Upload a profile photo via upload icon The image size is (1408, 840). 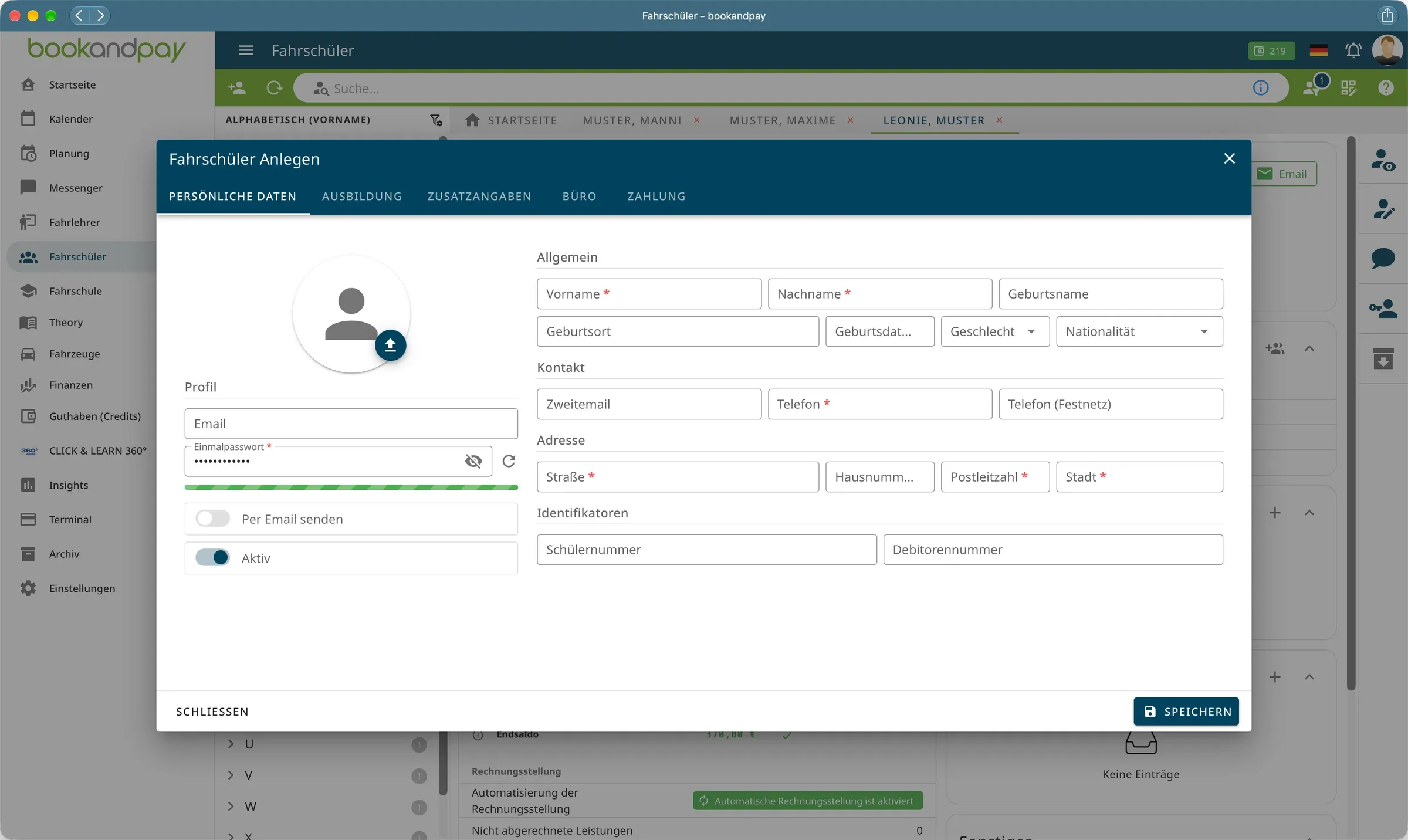[x=390, y=346]
